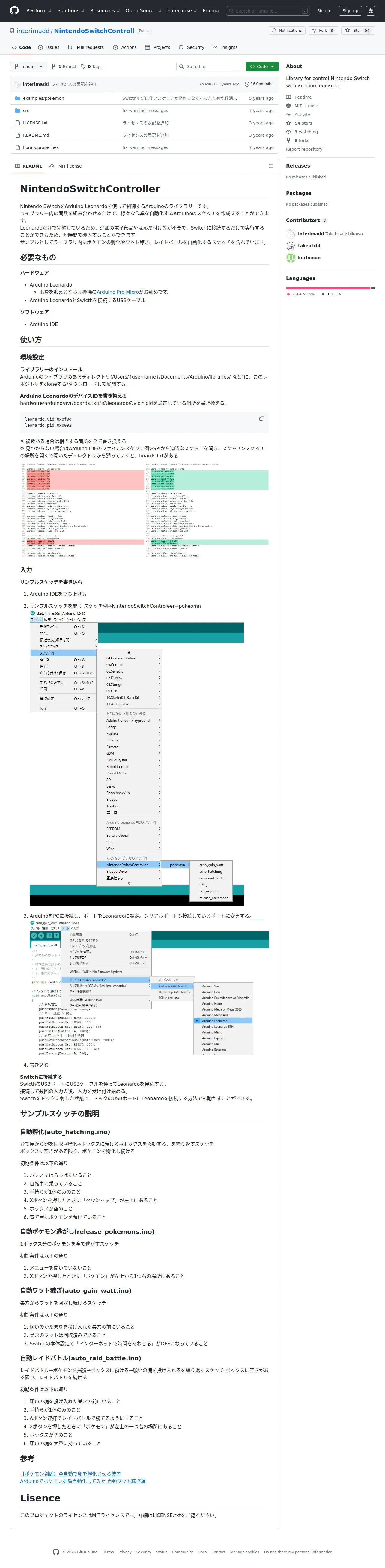Image resolution: width=385 pixels, height=1568 pixels.
Task: Copy the leonardo.vid code snippet
Action: (261, 418)
